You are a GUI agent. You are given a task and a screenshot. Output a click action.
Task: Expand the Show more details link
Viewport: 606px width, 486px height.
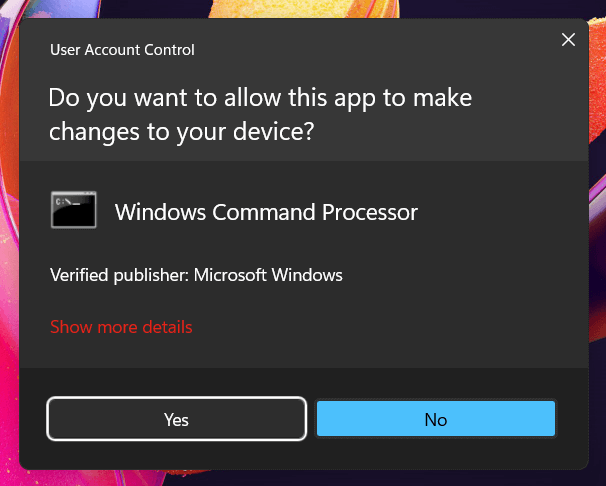point(121,327)
